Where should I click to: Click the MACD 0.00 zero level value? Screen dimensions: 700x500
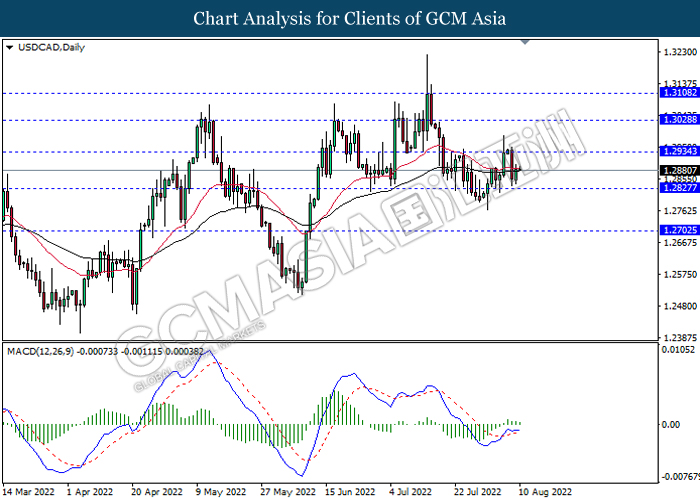pos(671,424)
